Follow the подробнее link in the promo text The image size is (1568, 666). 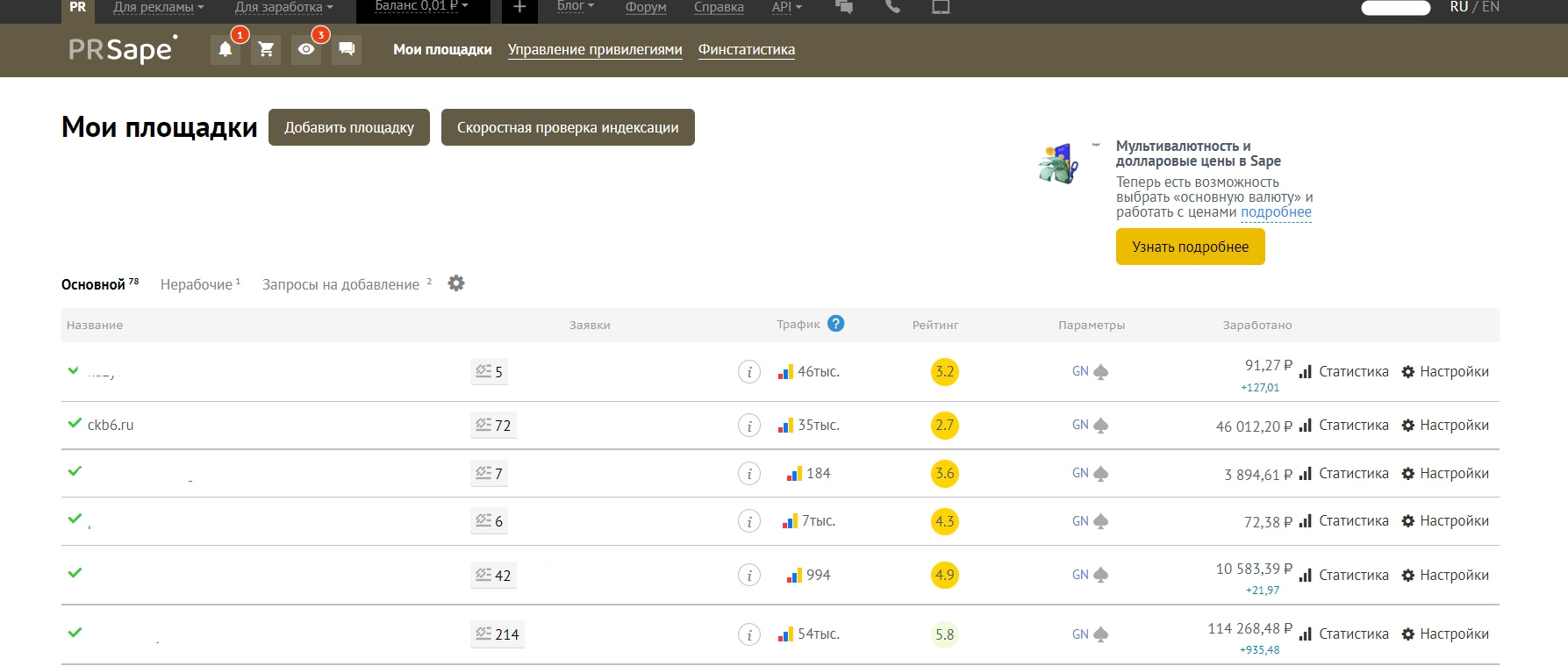1276,212
